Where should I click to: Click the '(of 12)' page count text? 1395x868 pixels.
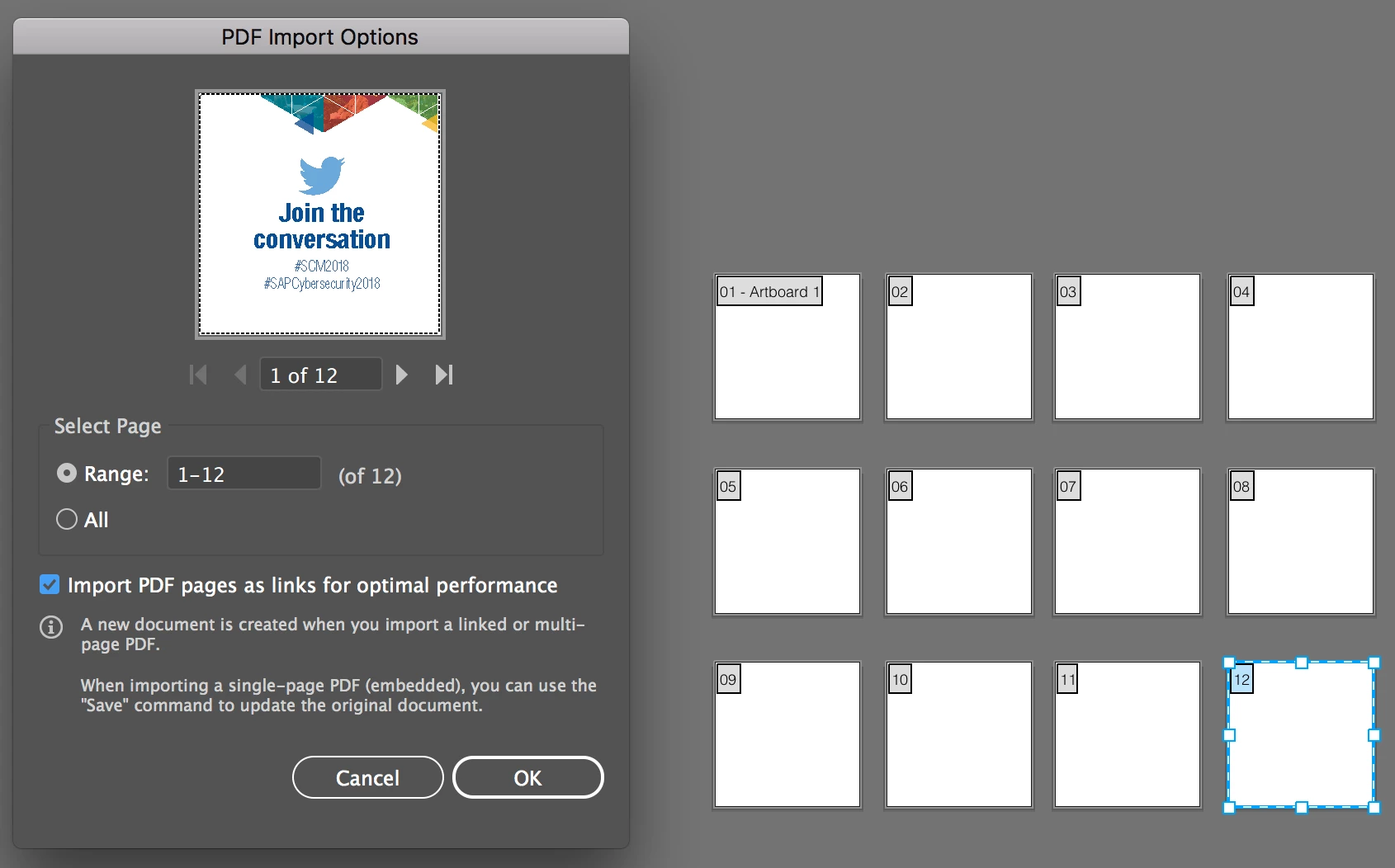[370, 476]
